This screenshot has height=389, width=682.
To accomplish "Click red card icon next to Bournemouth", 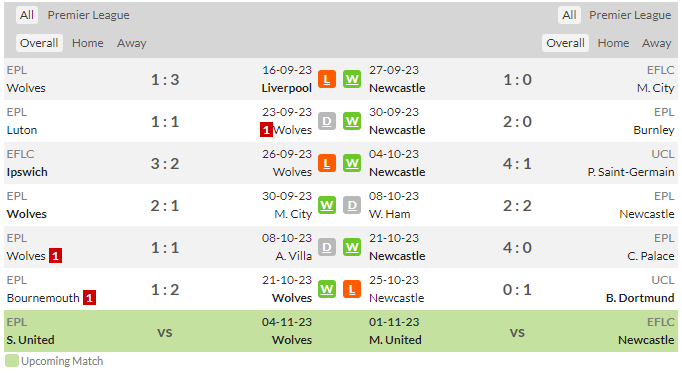I will pyautogui.click(x=89, y=298).
